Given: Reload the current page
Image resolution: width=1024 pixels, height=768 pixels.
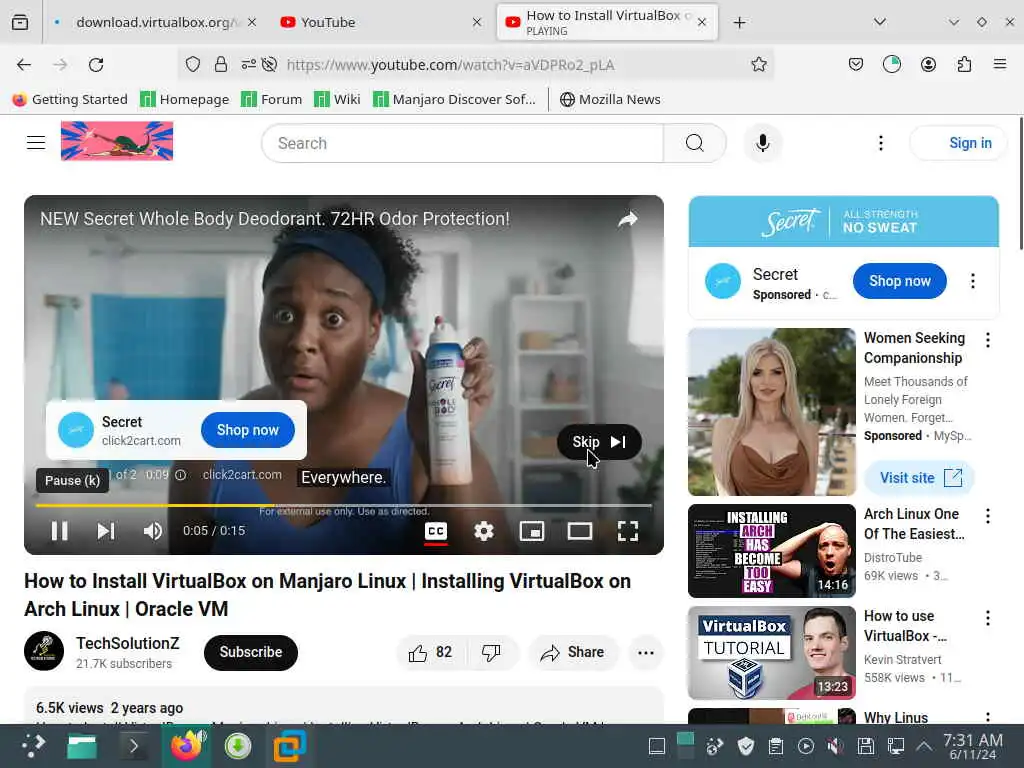Looking at the screenshot, I should tap(96, 65).
